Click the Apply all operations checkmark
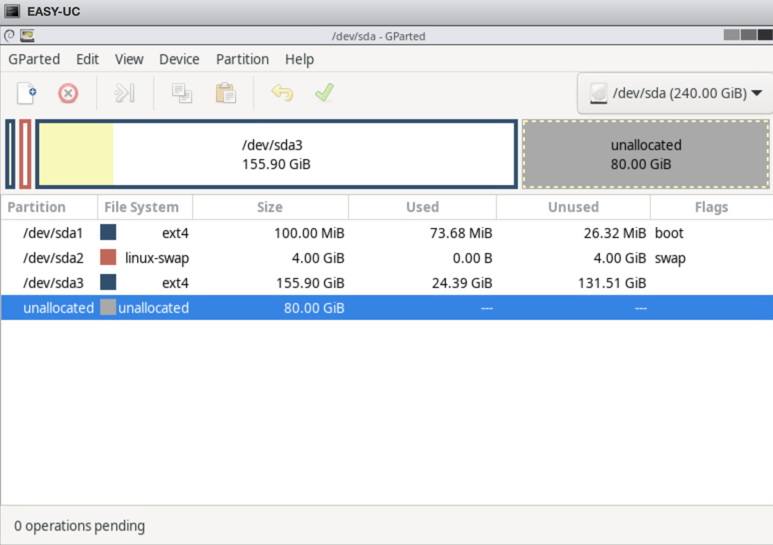Viewport: 773px width, 545px height. [324, 94]
